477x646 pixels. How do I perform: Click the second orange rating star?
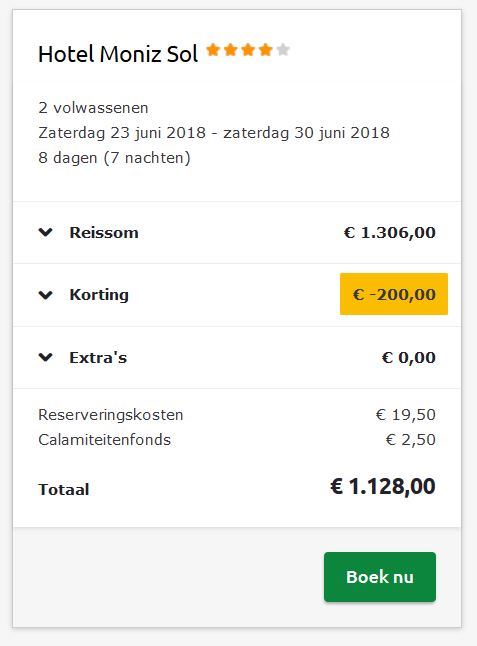[230, 50]
